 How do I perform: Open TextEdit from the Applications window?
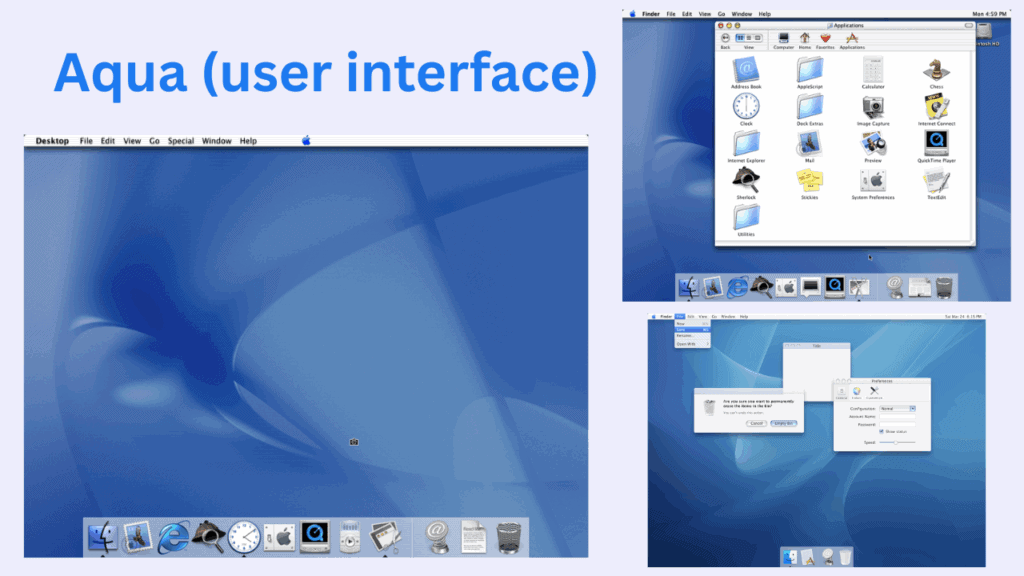[x=935, y=182]
